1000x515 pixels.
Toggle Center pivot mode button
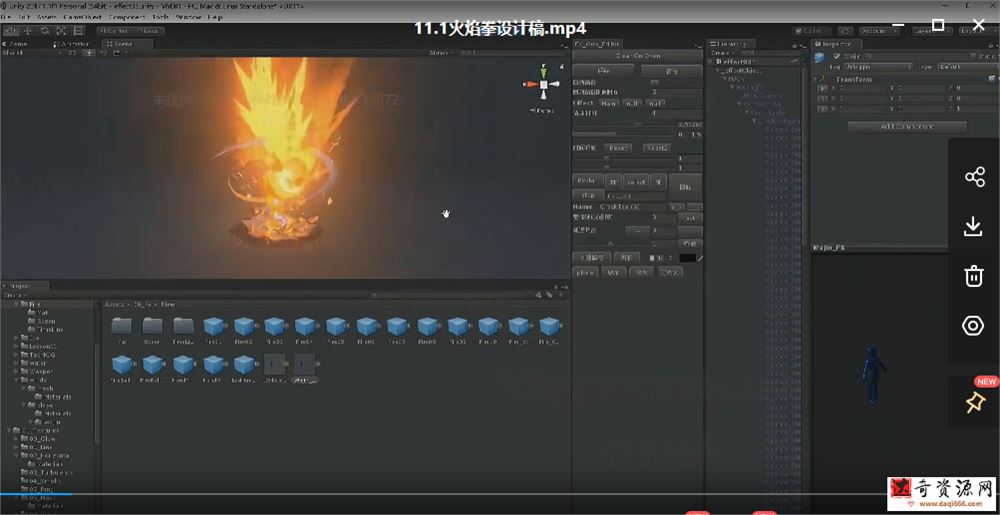(114, 31)
